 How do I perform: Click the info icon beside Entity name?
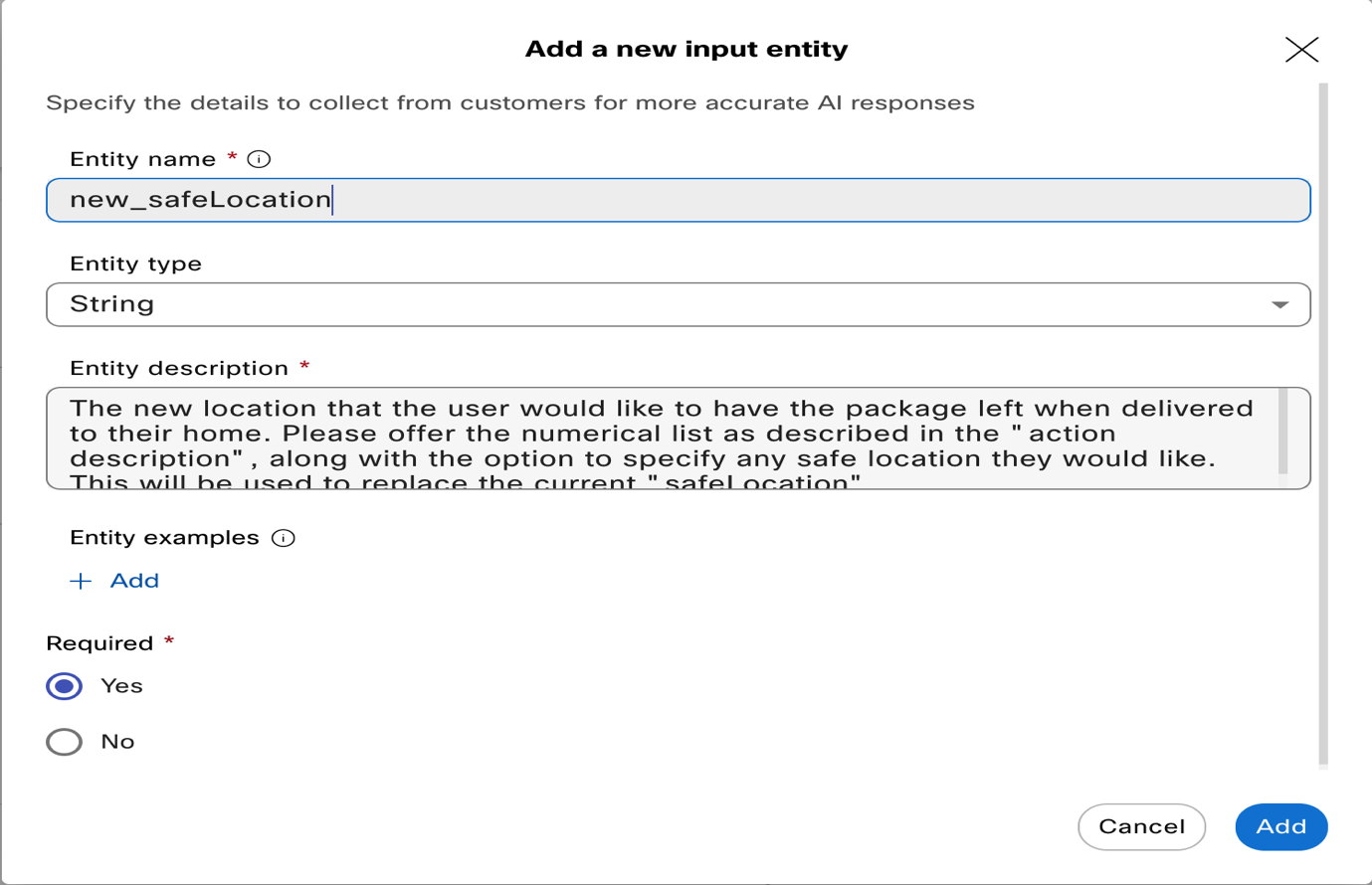click(259, 159)
